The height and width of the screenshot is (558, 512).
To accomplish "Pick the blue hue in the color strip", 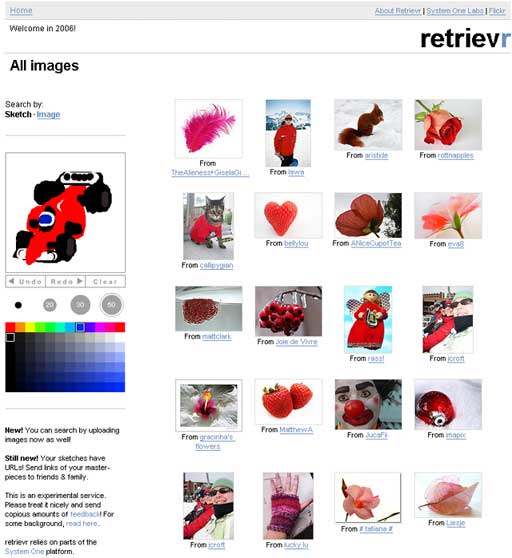I will point(80,327).
